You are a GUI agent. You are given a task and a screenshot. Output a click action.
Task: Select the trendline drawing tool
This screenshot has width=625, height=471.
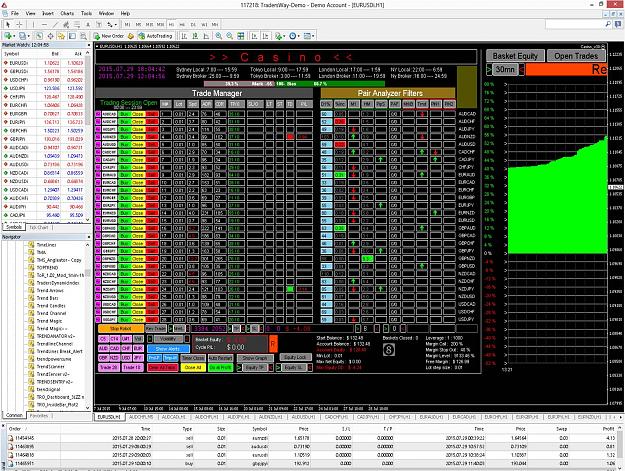coord(55,24)
